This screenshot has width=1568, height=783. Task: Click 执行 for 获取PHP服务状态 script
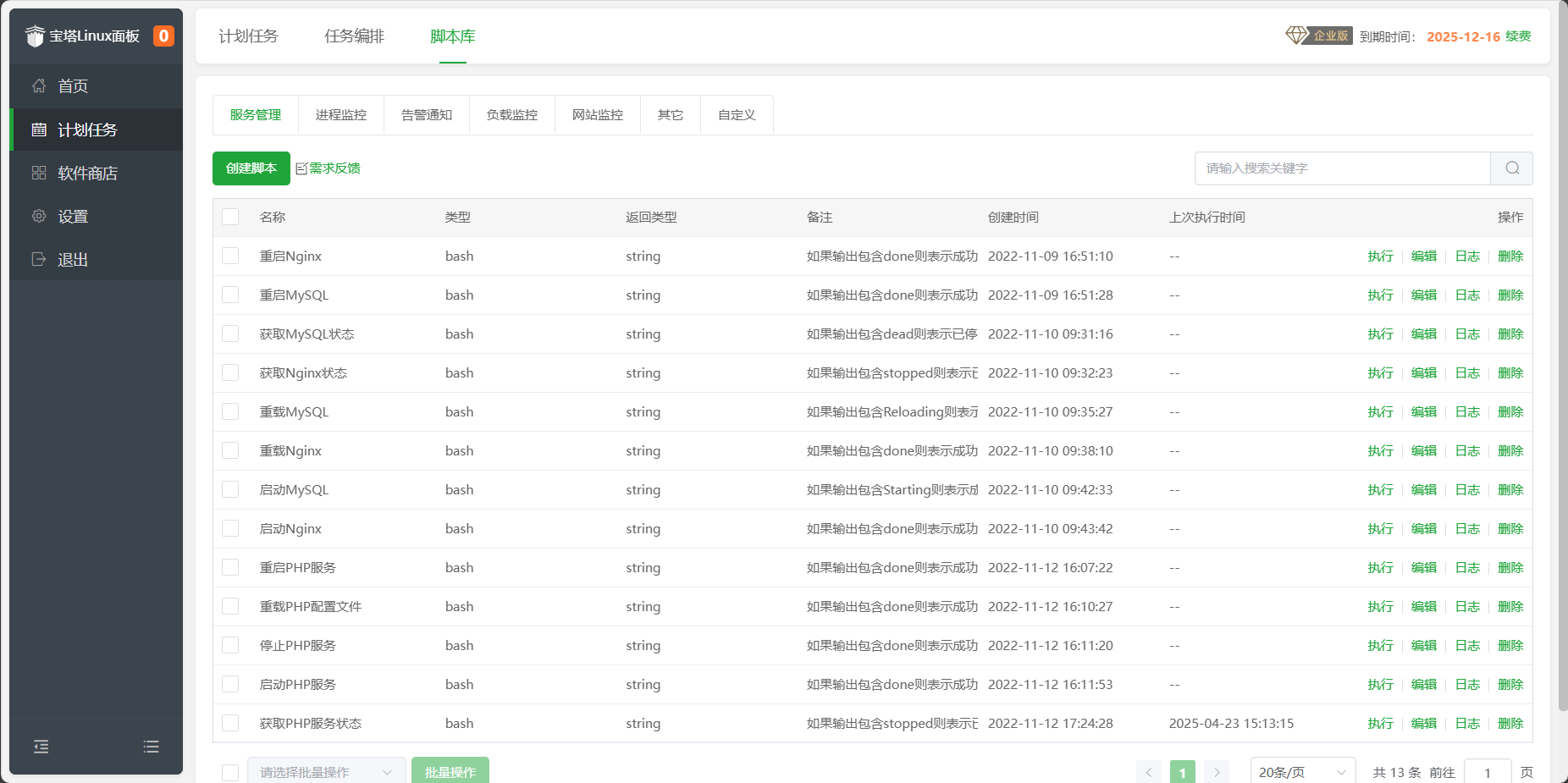(x=1380, y=723)
